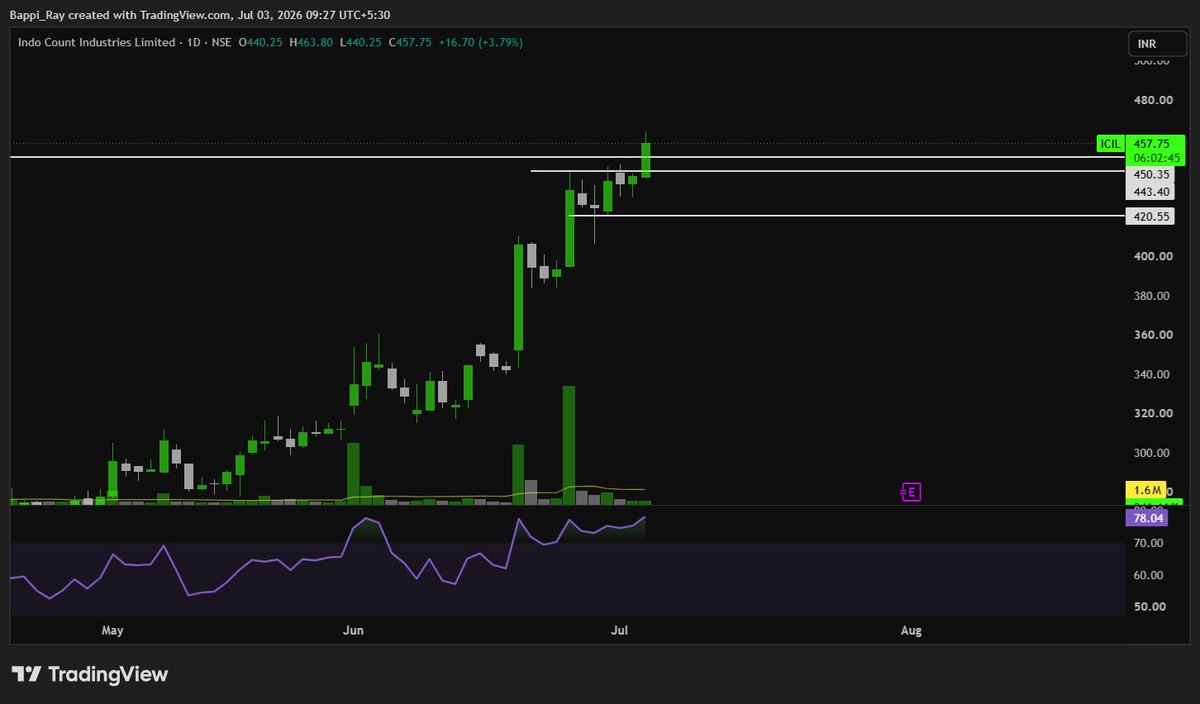
Task: Open the purple earnings E marker
Action: pyautogui.click(x=910, y=491)
